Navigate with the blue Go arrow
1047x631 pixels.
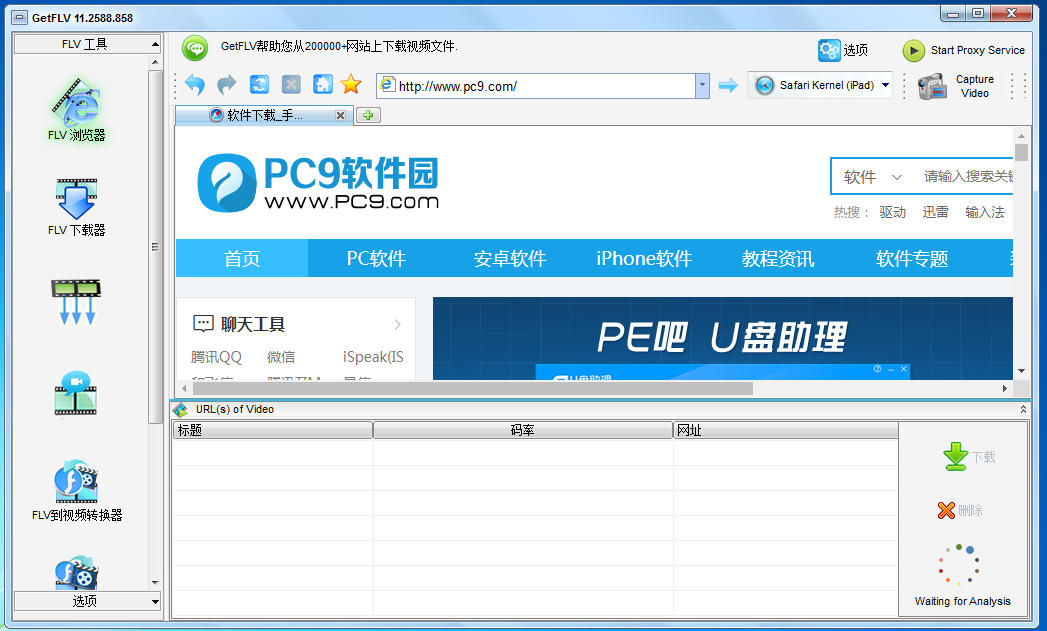(728, 85)
